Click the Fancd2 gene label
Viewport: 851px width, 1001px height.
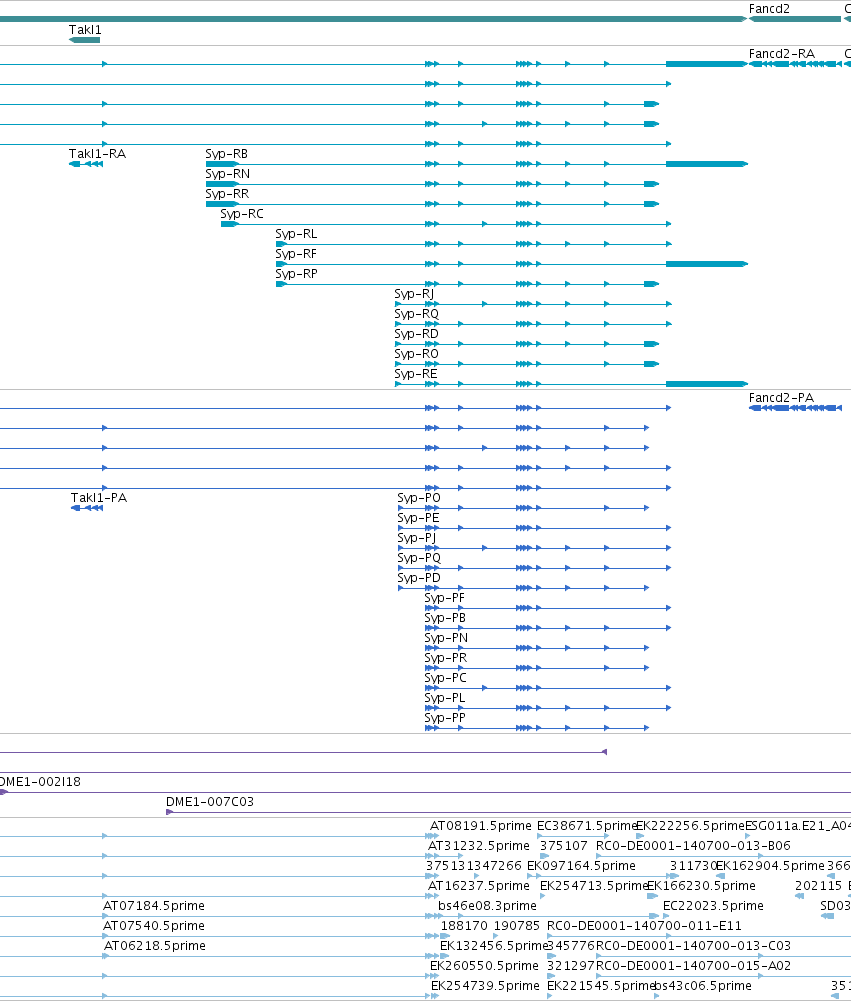click(x=769, y=9)
